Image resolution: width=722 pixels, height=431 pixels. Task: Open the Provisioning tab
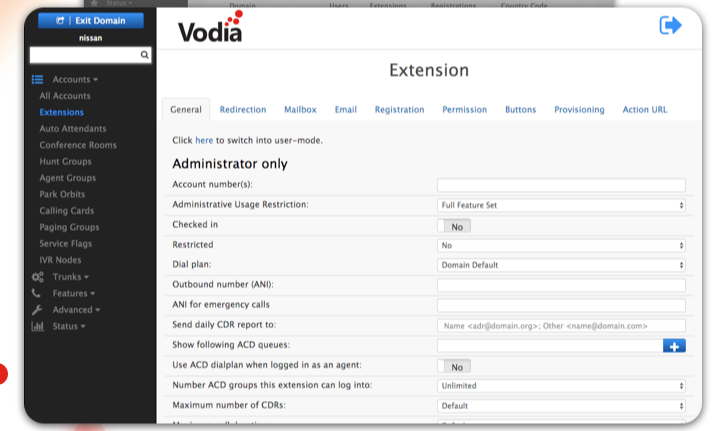click(579, 110)
